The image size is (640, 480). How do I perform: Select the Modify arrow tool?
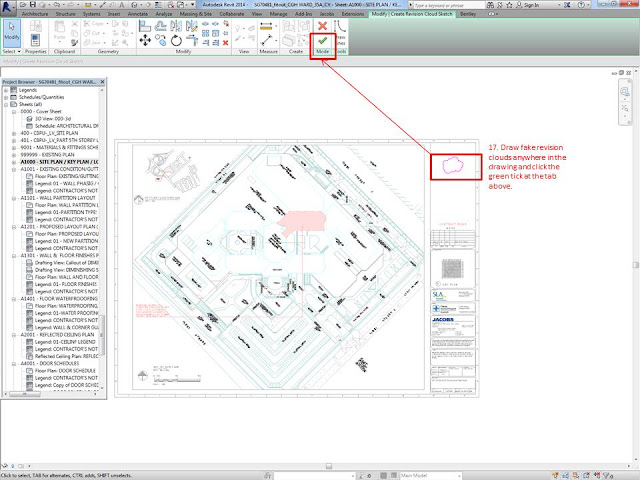tap(12, 33)
